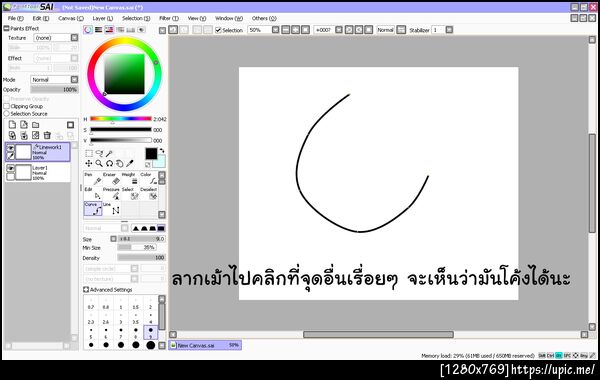The width and height of the screenshot is (600, 380).
Task: Hide the Layer1 layer with eye icon
Action: [10, 168]
